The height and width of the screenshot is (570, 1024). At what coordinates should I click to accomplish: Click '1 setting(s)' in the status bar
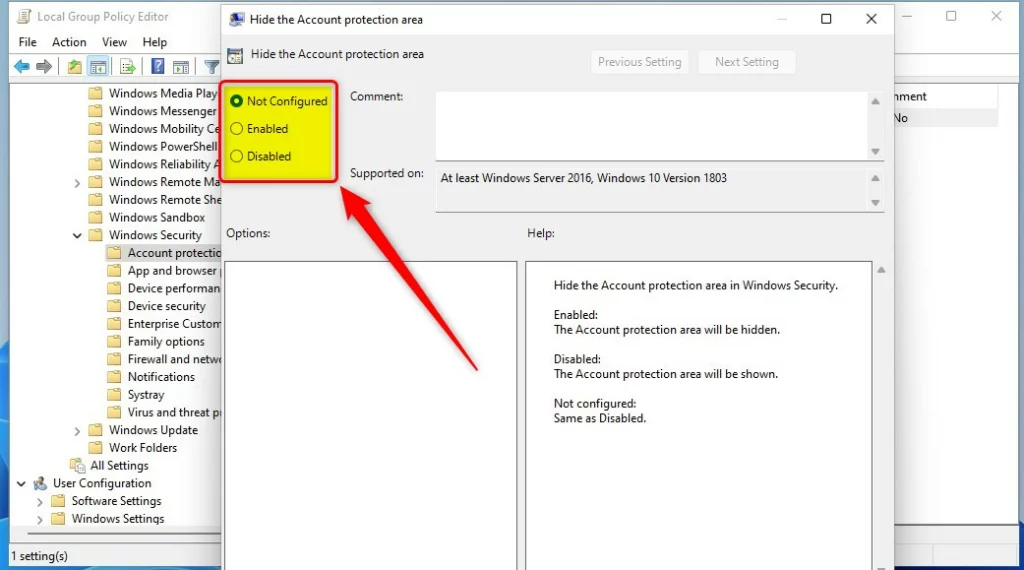[x=40, y=556]
